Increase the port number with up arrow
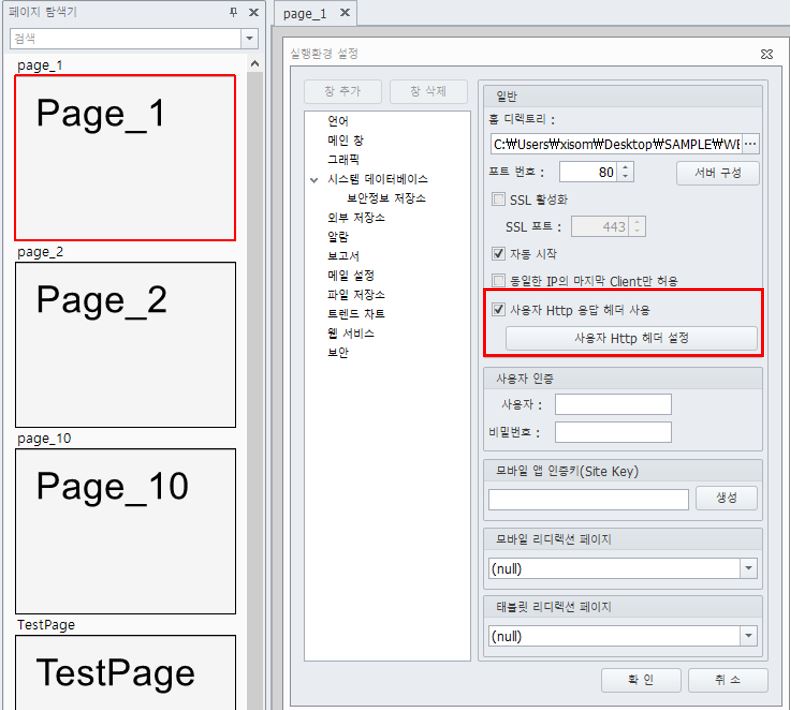The width and height of the screenshot is (791, 710). pyautogui.click(x=626, y=167)
